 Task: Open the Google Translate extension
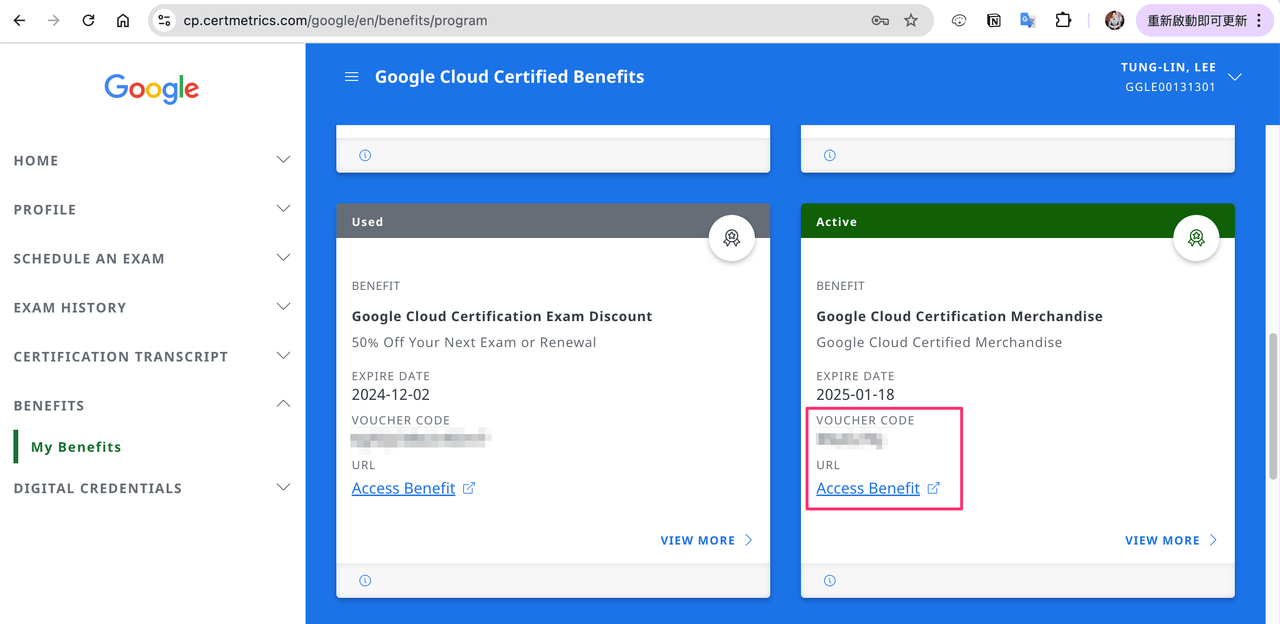(1027, 19)
